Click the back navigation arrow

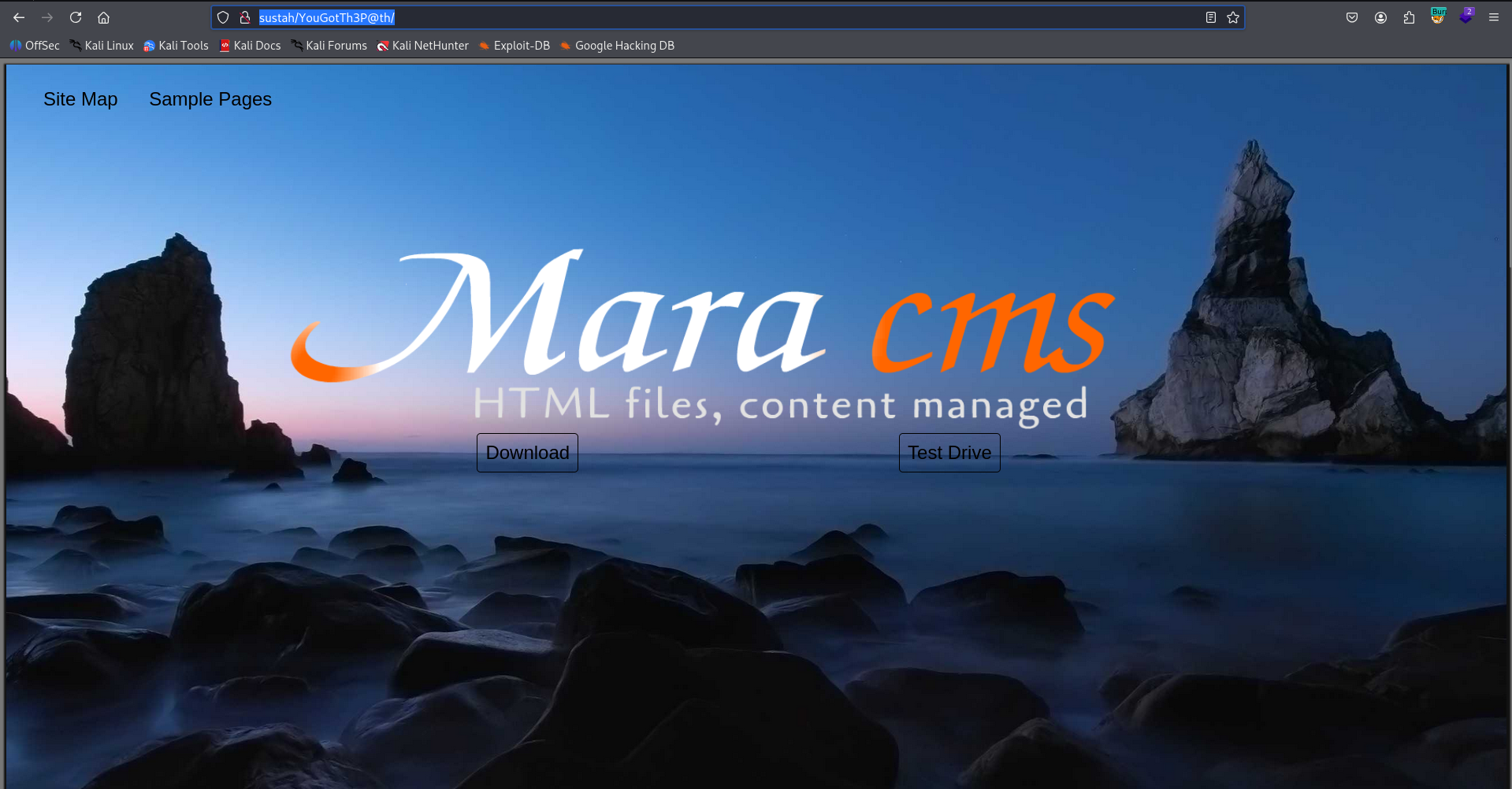(18, 17)
